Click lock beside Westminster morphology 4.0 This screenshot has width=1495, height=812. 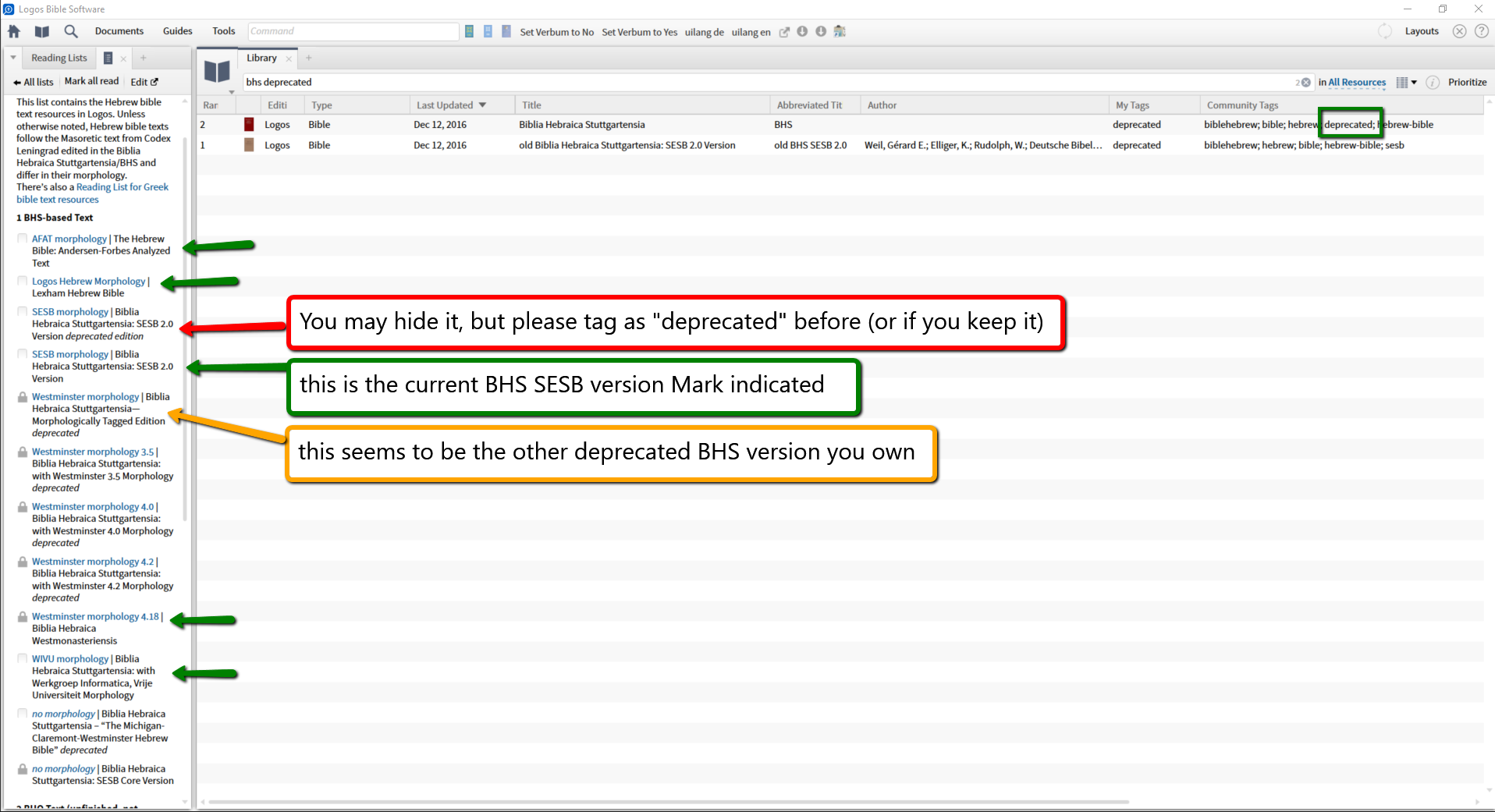pos(23,506)
